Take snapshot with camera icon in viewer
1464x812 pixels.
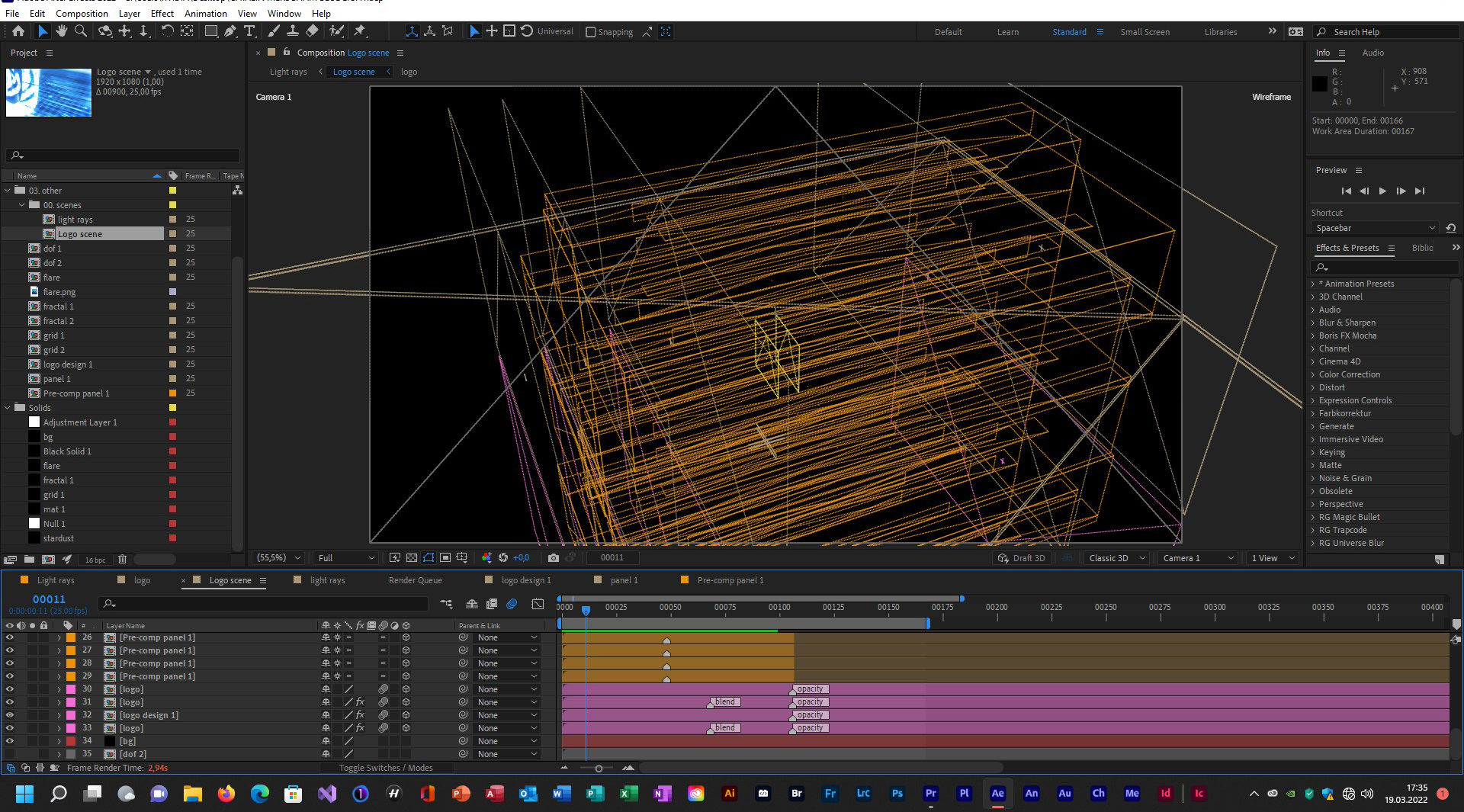click(554, 558)
